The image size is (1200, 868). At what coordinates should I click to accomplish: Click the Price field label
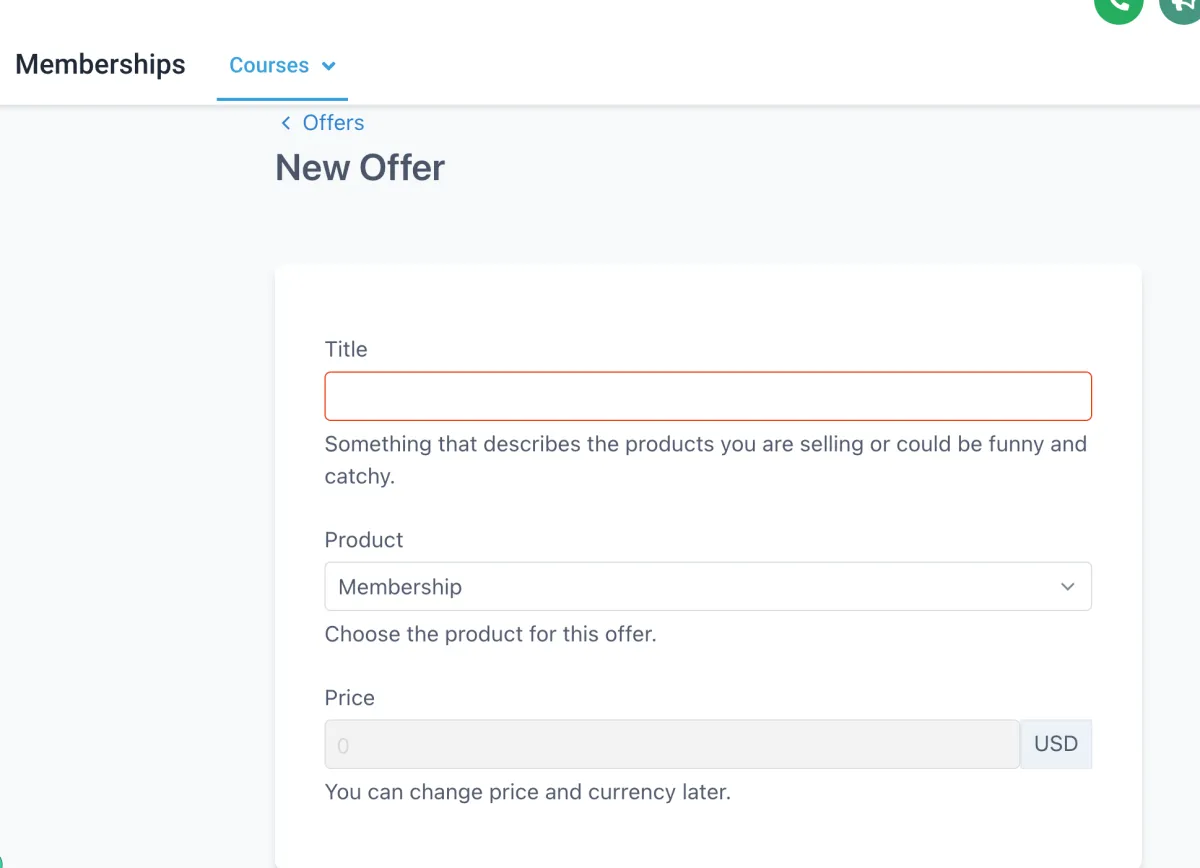point(350,698)
